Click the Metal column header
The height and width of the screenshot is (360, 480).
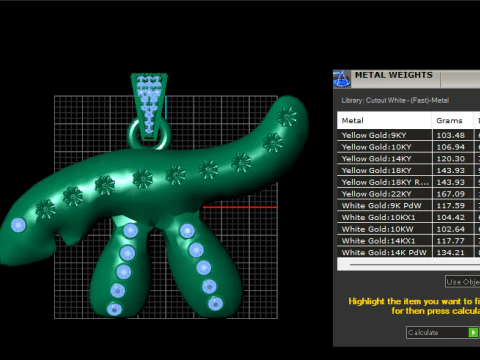pyautogui.click(x=384, y=120)
